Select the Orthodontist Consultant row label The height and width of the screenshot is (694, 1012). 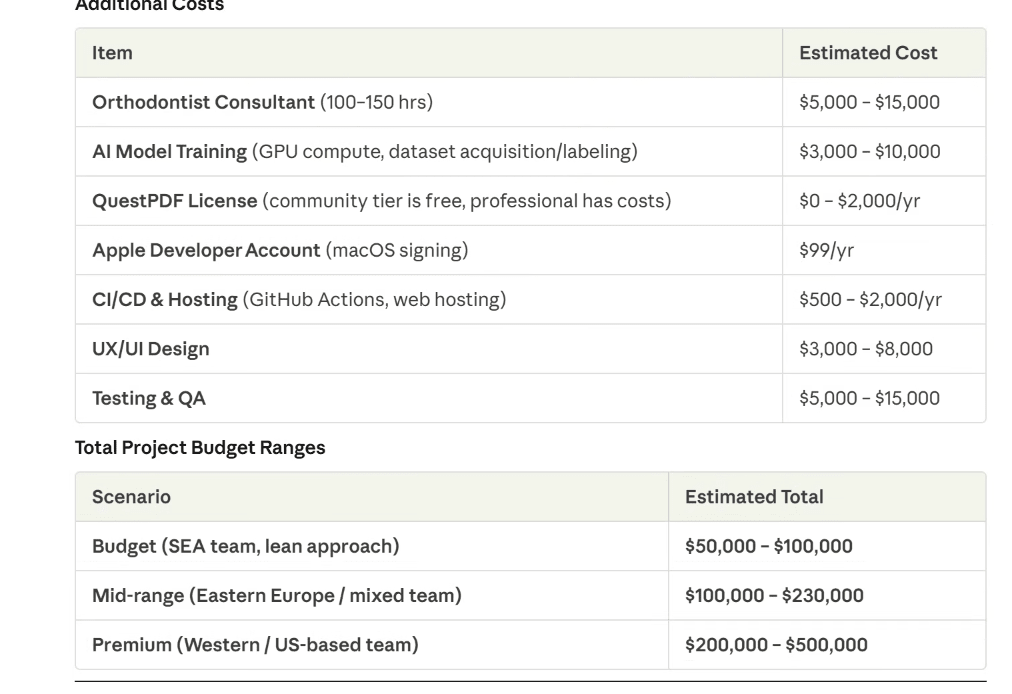(262, 102)
